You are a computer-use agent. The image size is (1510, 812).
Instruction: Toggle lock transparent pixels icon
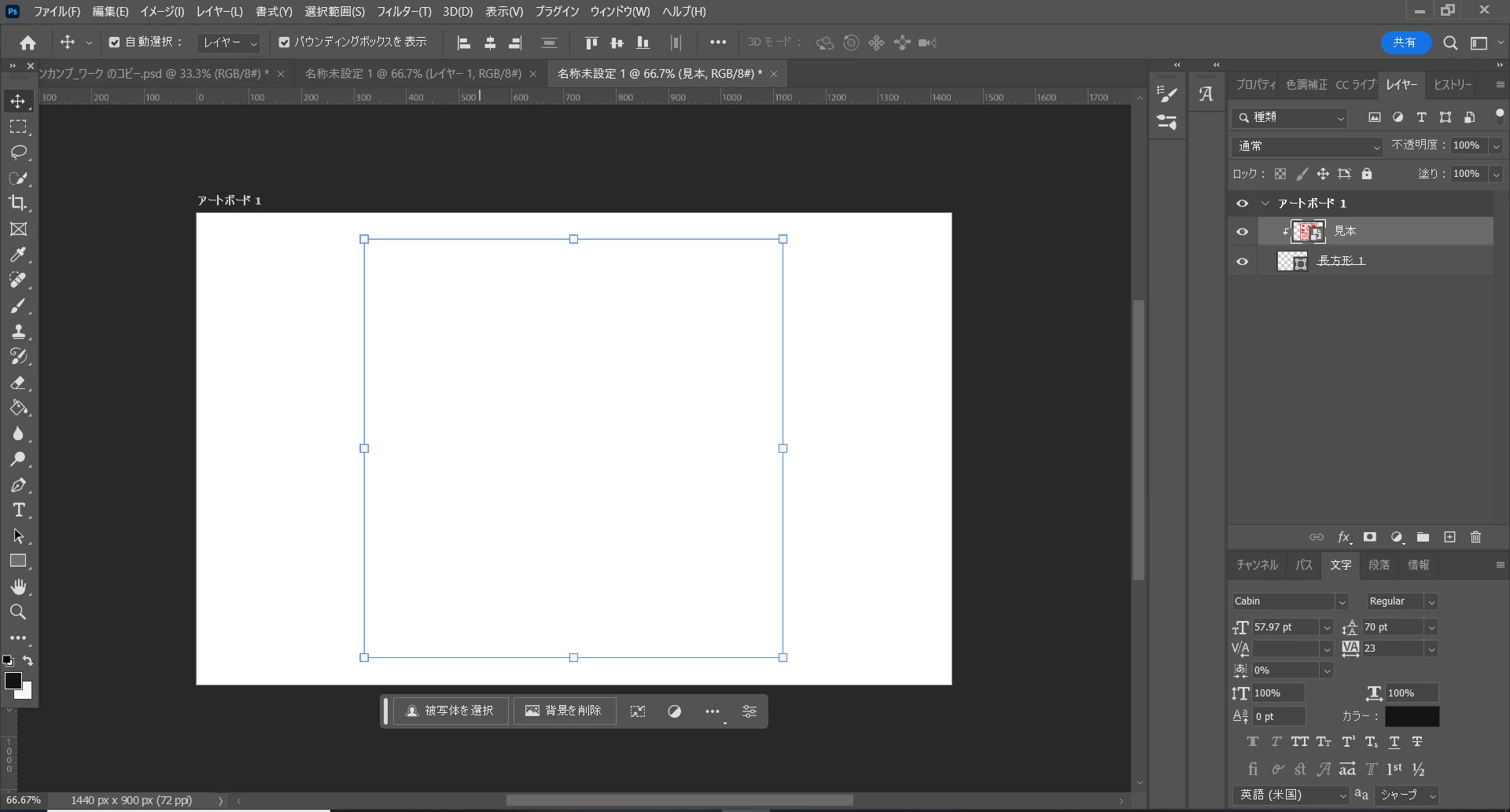tap(1280, 174)
